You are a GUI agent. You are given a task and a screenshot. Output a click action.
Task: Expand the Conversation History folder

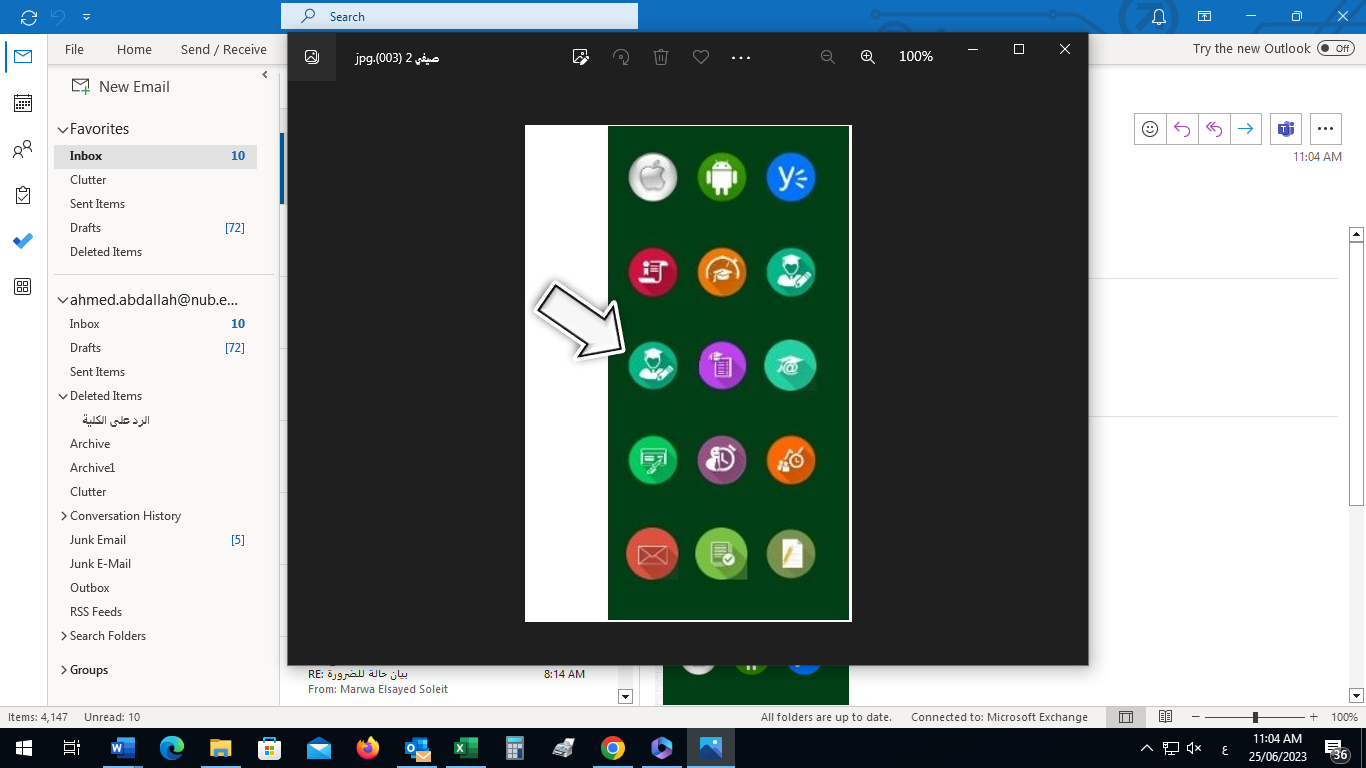click(63, 516)
